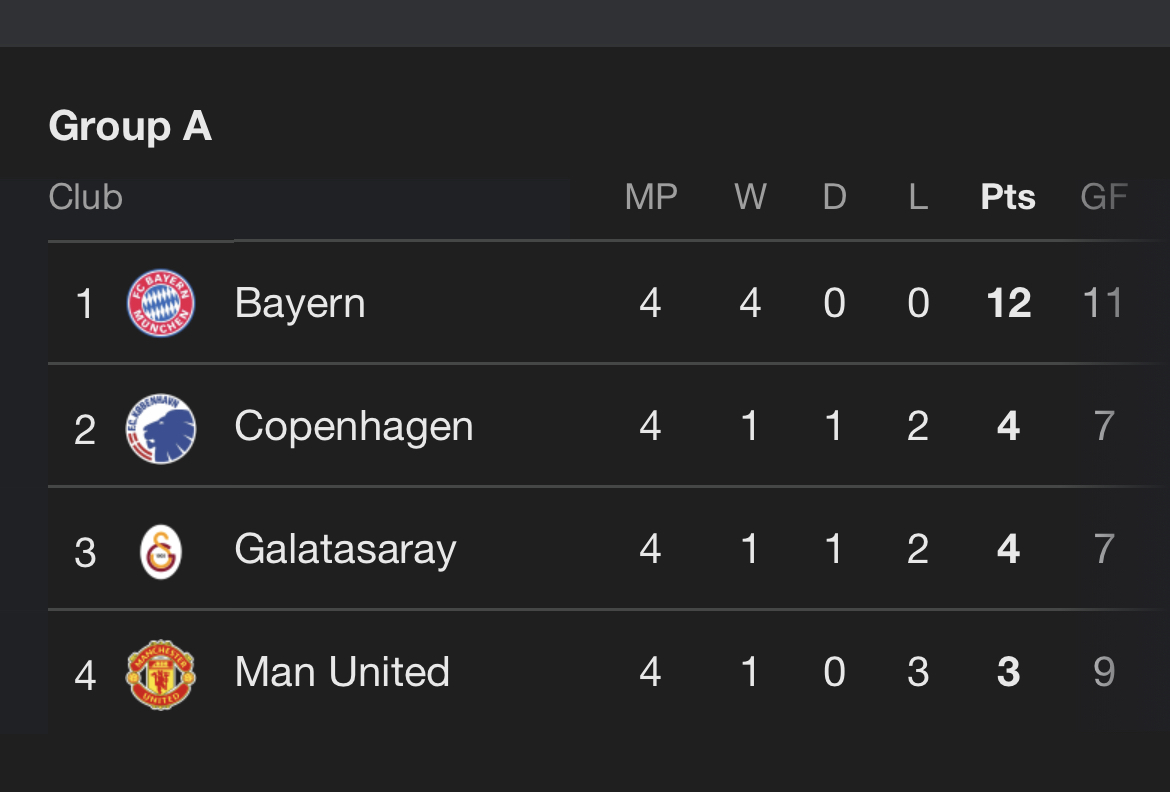Click the GF column header
This screenshot has height=792, width=1170.
coord(1104,197)
